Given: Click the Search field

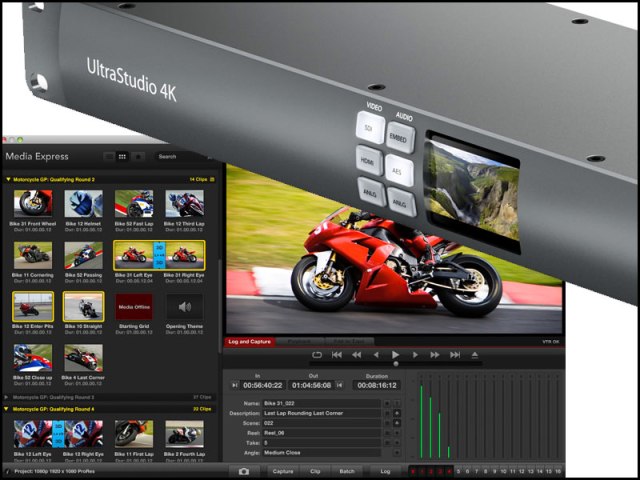Looking at the screenshot, I should [x=180, y=156].
